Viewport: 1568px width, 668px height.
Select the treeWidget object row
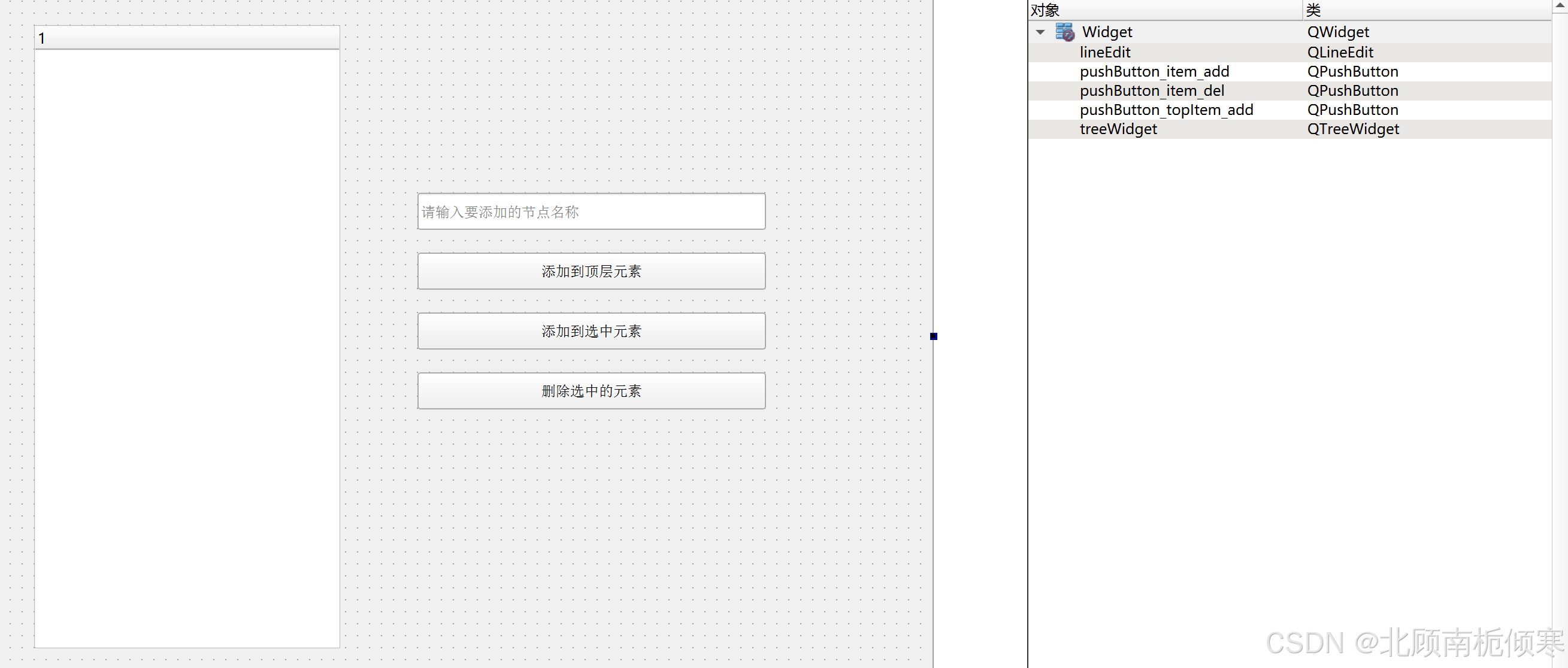[x=1289, y=129]
